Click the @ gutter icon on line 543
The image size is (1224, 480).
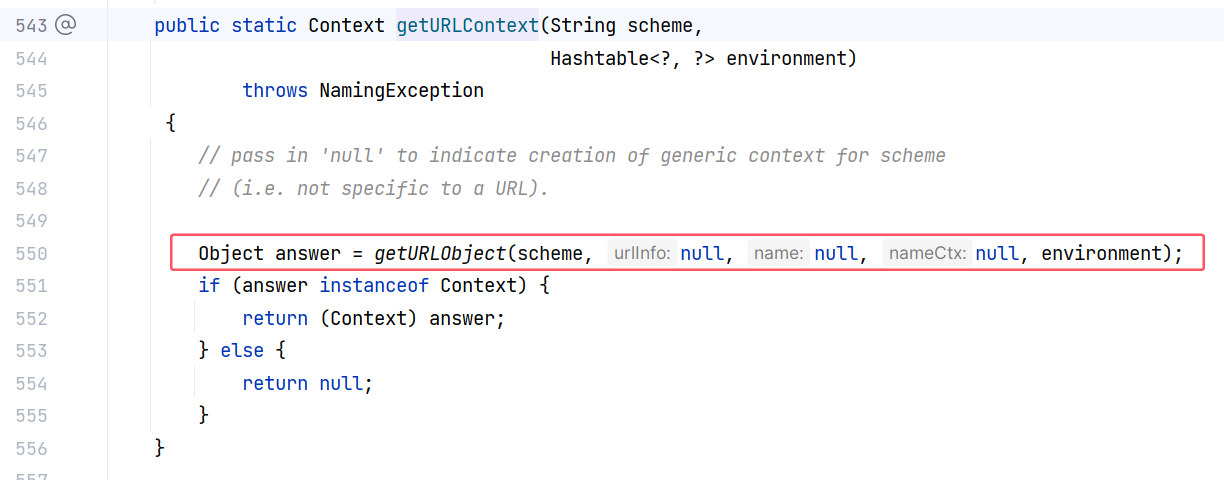pos(65,26)
